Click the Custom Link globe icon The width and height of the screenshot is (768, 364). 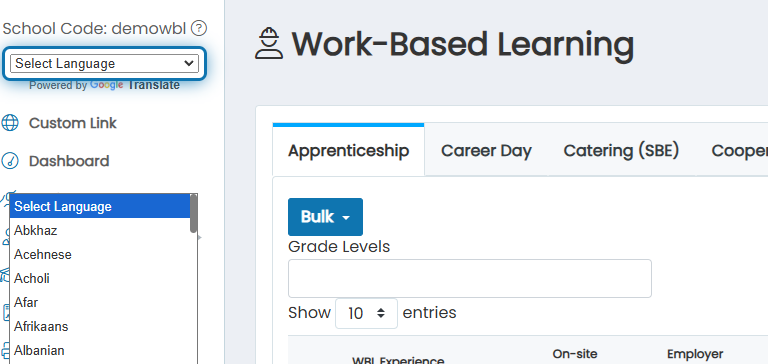point(10,123)
